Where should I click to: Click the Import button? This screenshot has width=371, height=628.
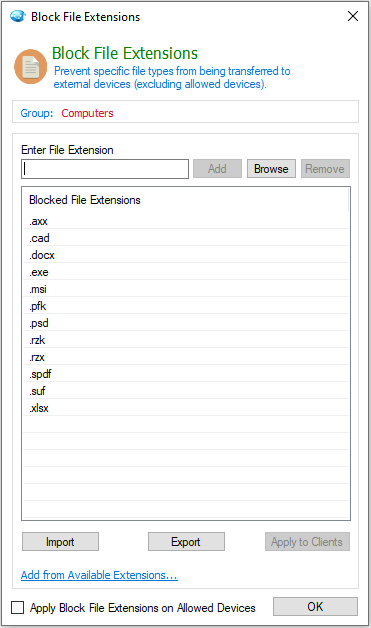[60, 541]
